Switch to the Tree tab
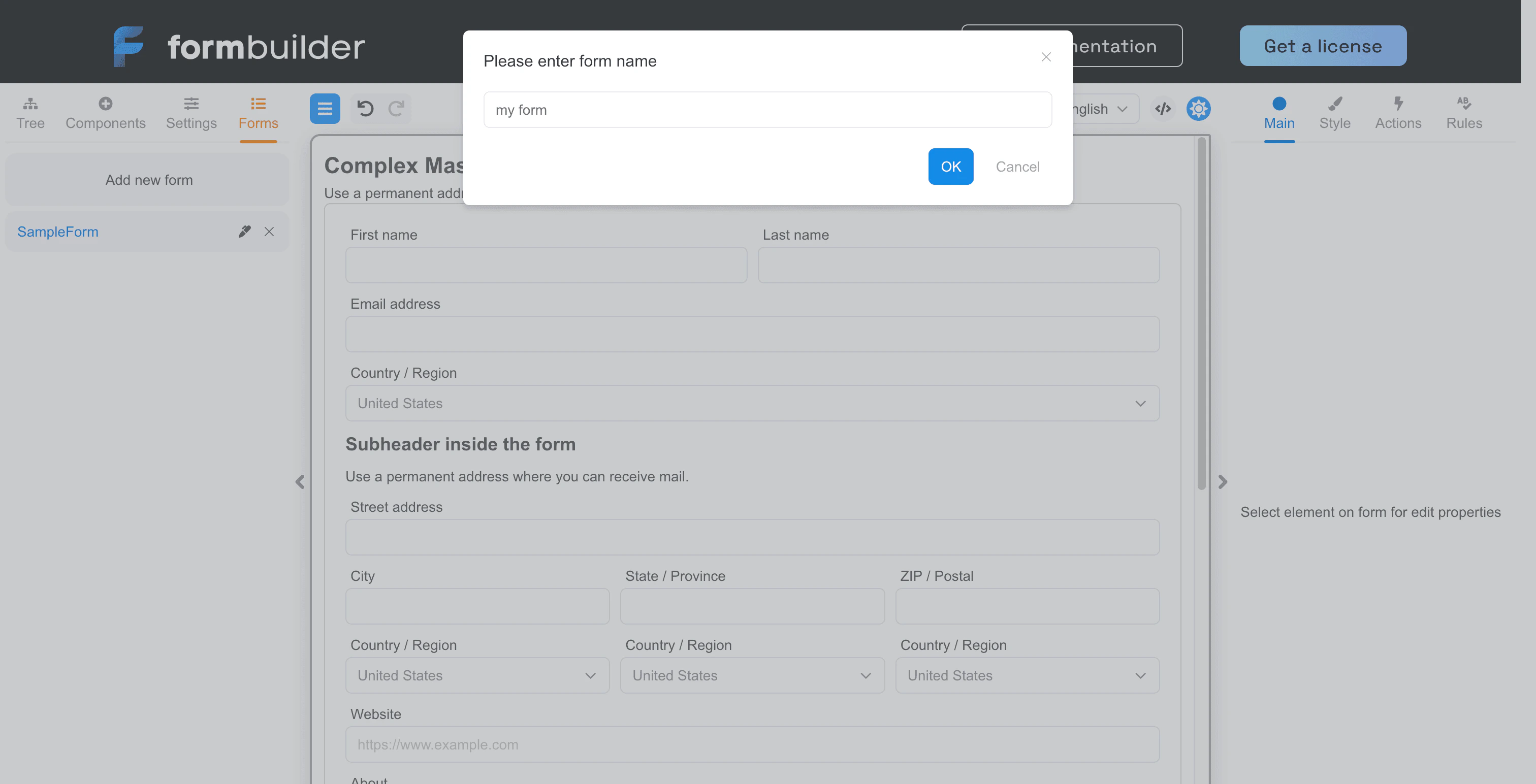The height and width of the screenshot is (784, 1536). tap(30, 113)
